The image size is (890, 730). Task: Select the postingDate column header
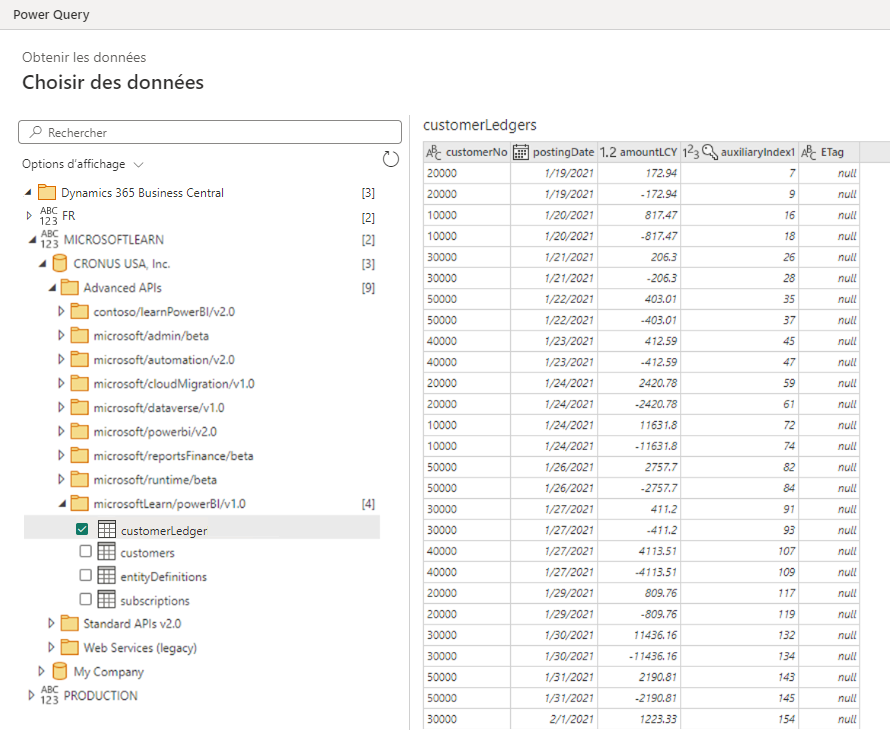pyautogui.click(x=554, y=152)
